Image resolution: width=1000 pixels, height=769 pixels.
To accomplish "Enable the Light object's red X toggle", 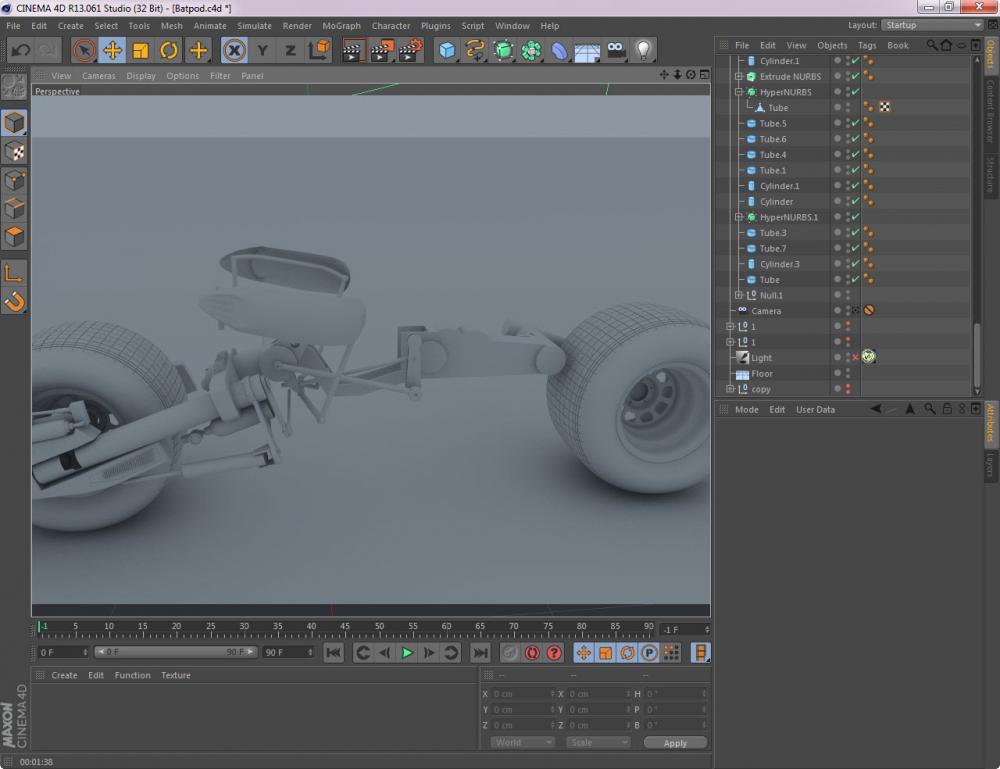I will 855,358.
